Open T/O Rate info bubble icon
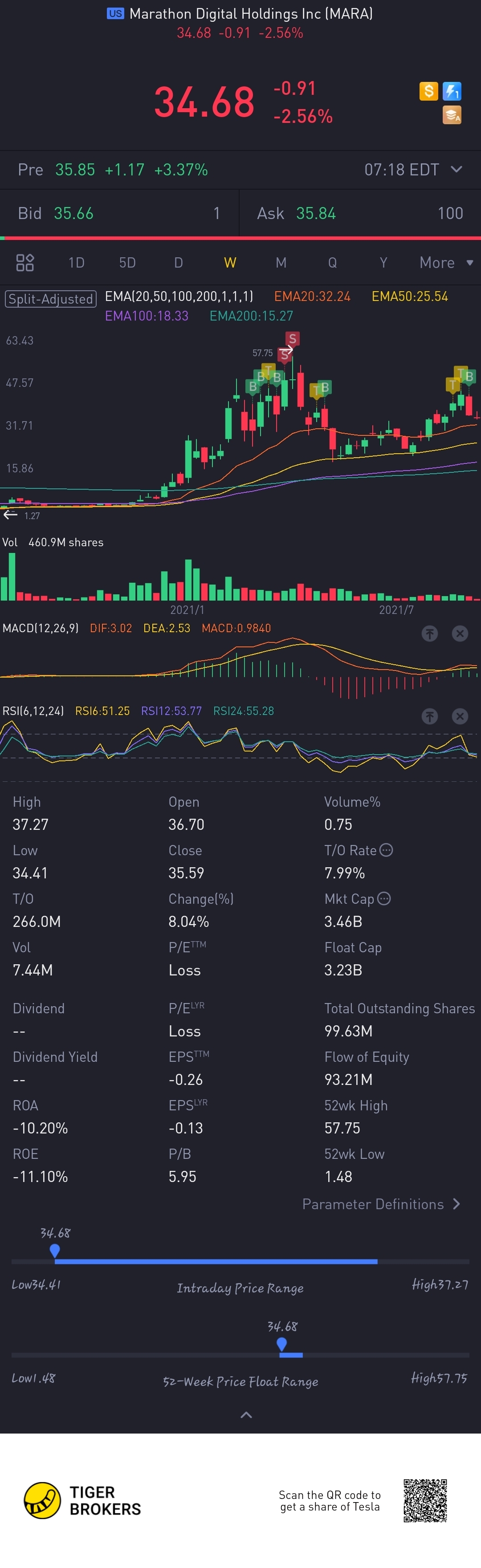481x1568 pixels. [386, 850]
